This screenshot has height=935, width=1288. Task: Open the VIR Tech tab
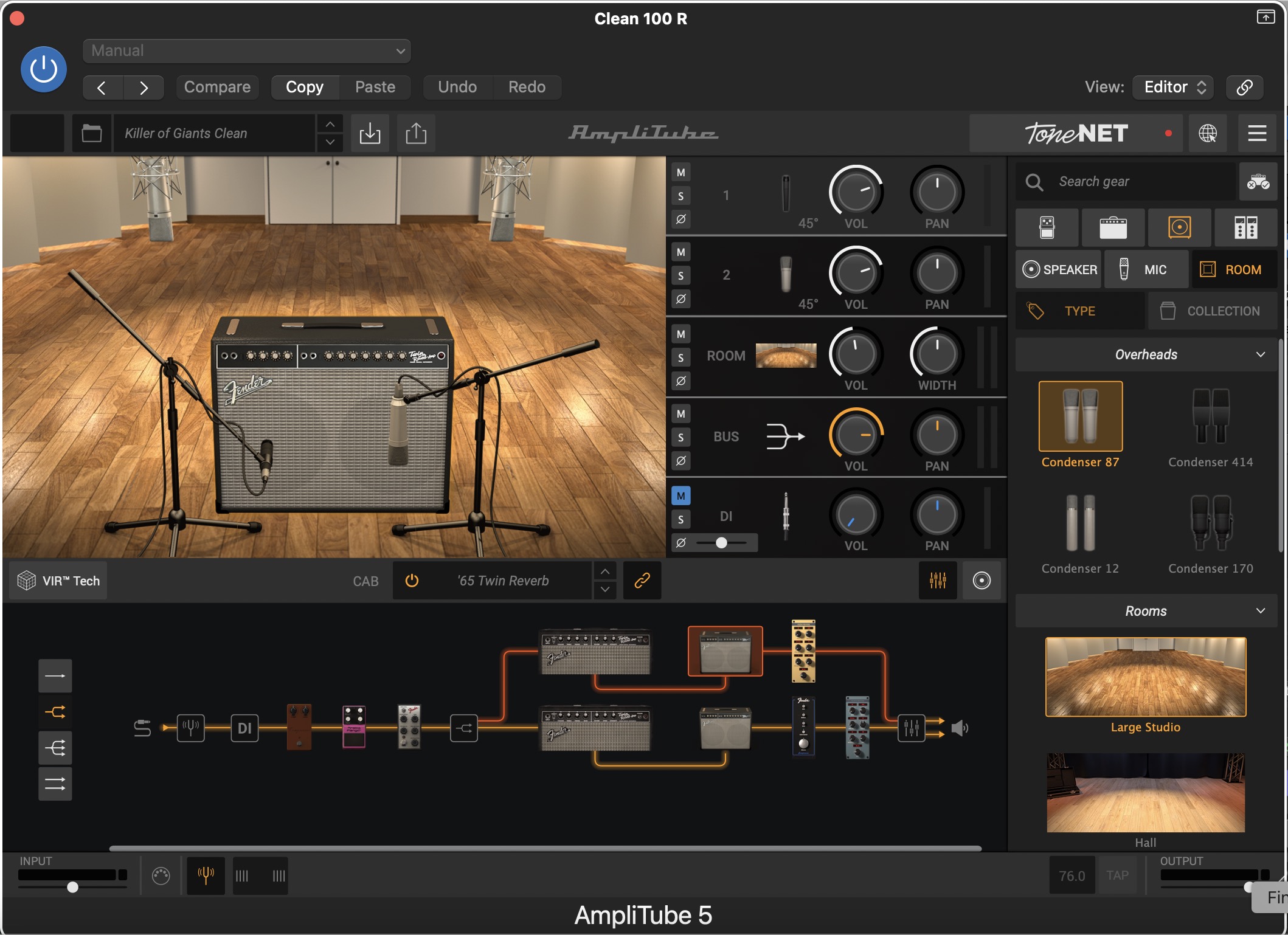(x=58, y=581)
